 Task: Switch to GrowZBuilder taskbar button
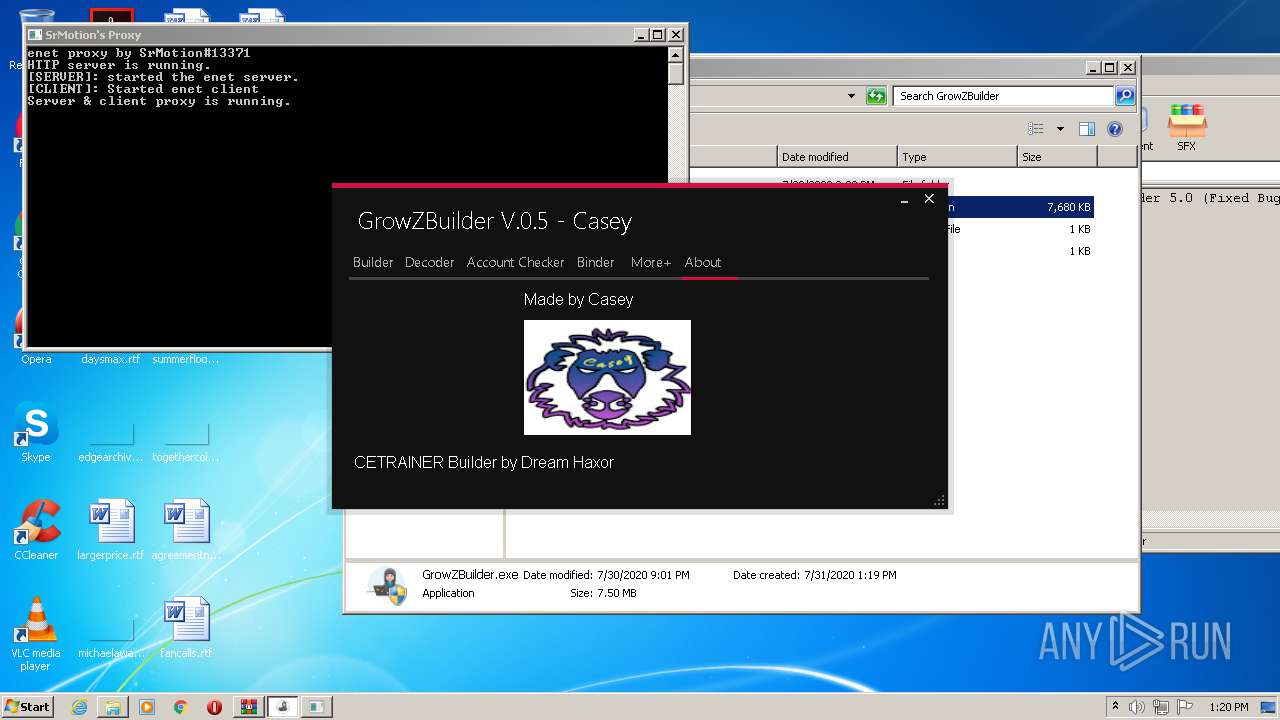pos(283,707)
